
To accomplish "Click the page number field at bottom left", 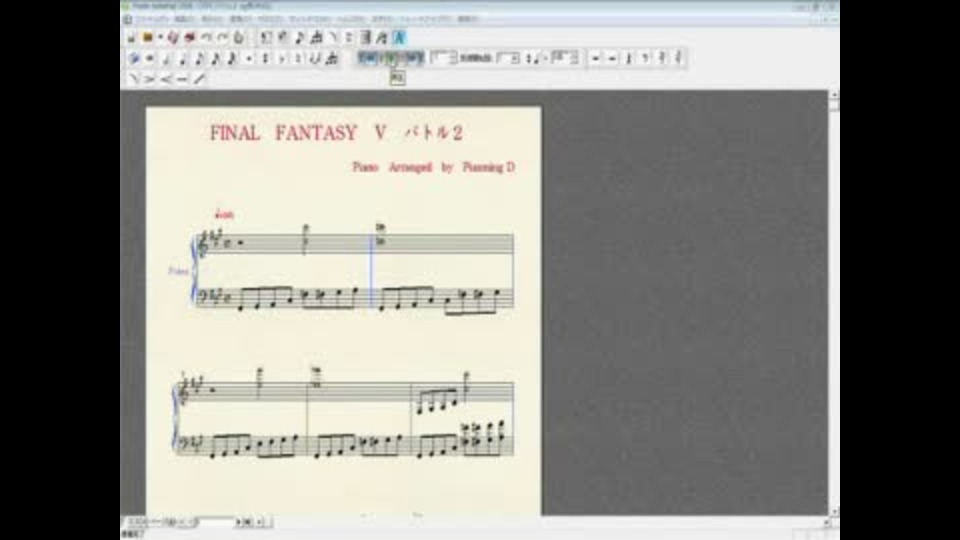I will point(217,522).
